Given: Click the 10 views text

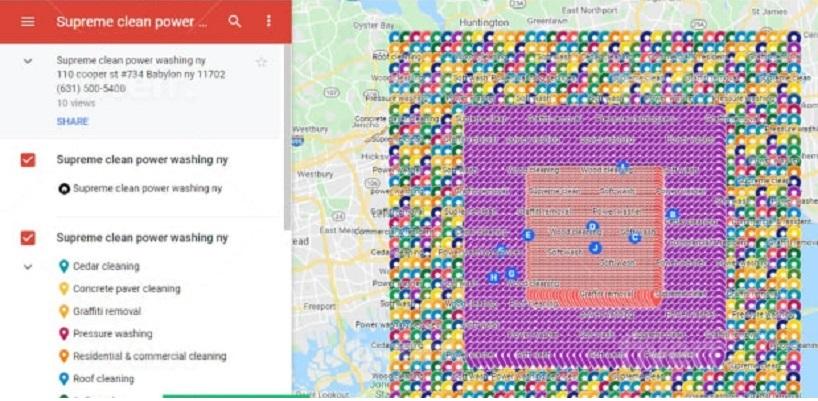Looking at the screenshot, I should (76, 103).
